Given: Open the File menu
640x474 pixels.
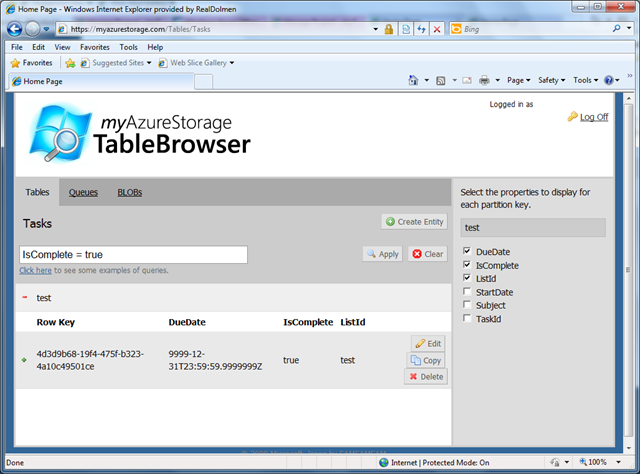Looking at the screenshot, I should pyautogui.click(x=17, y=47).
